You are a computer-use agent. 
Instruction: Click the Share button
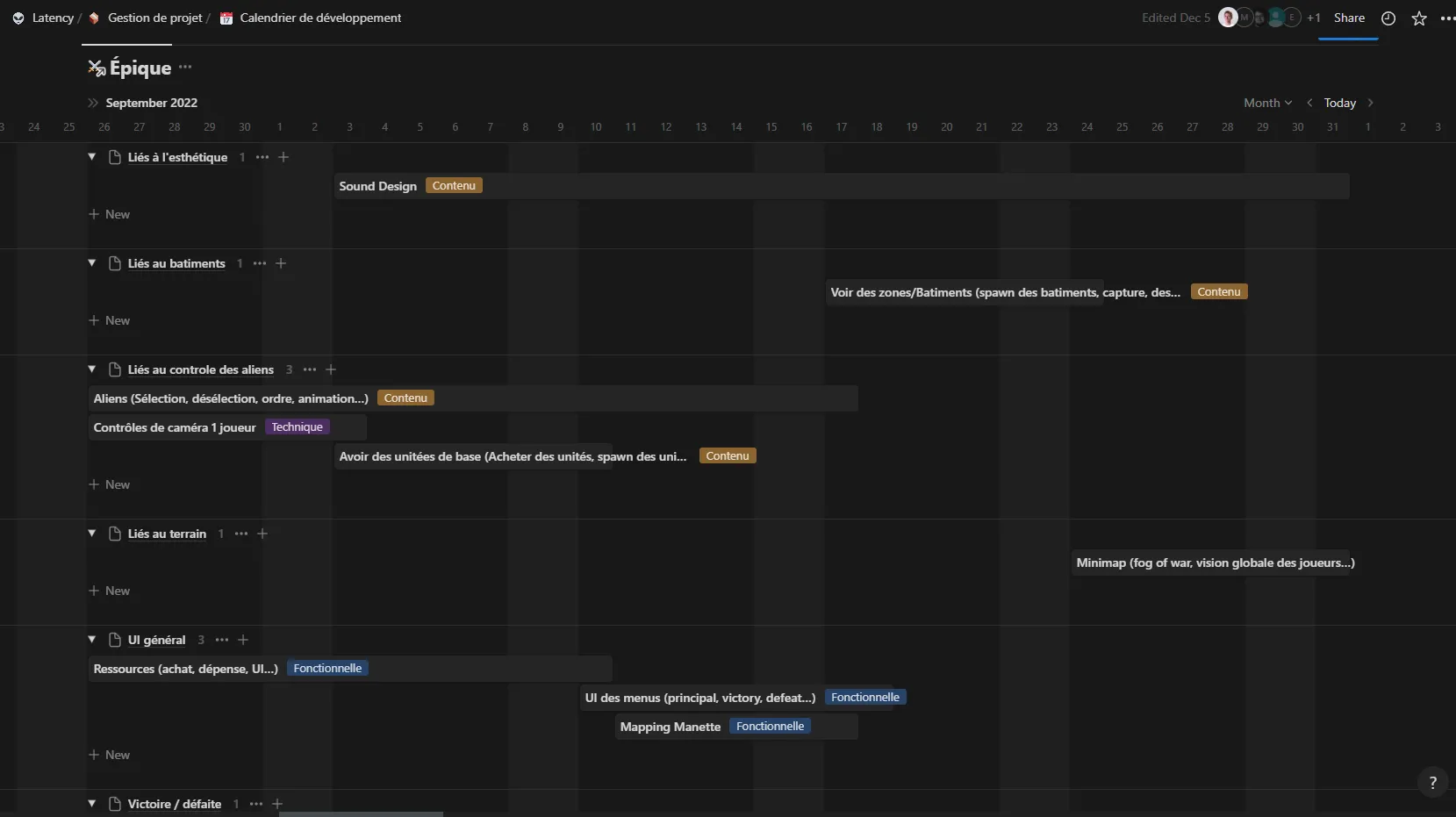1349,18
